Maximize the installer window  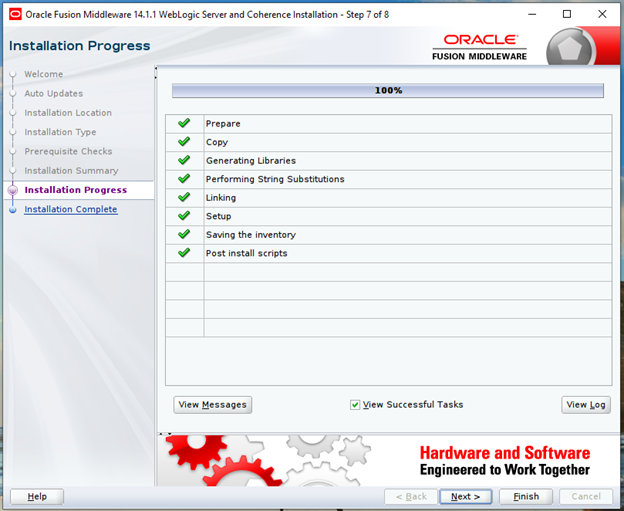(x=567, y=15)
